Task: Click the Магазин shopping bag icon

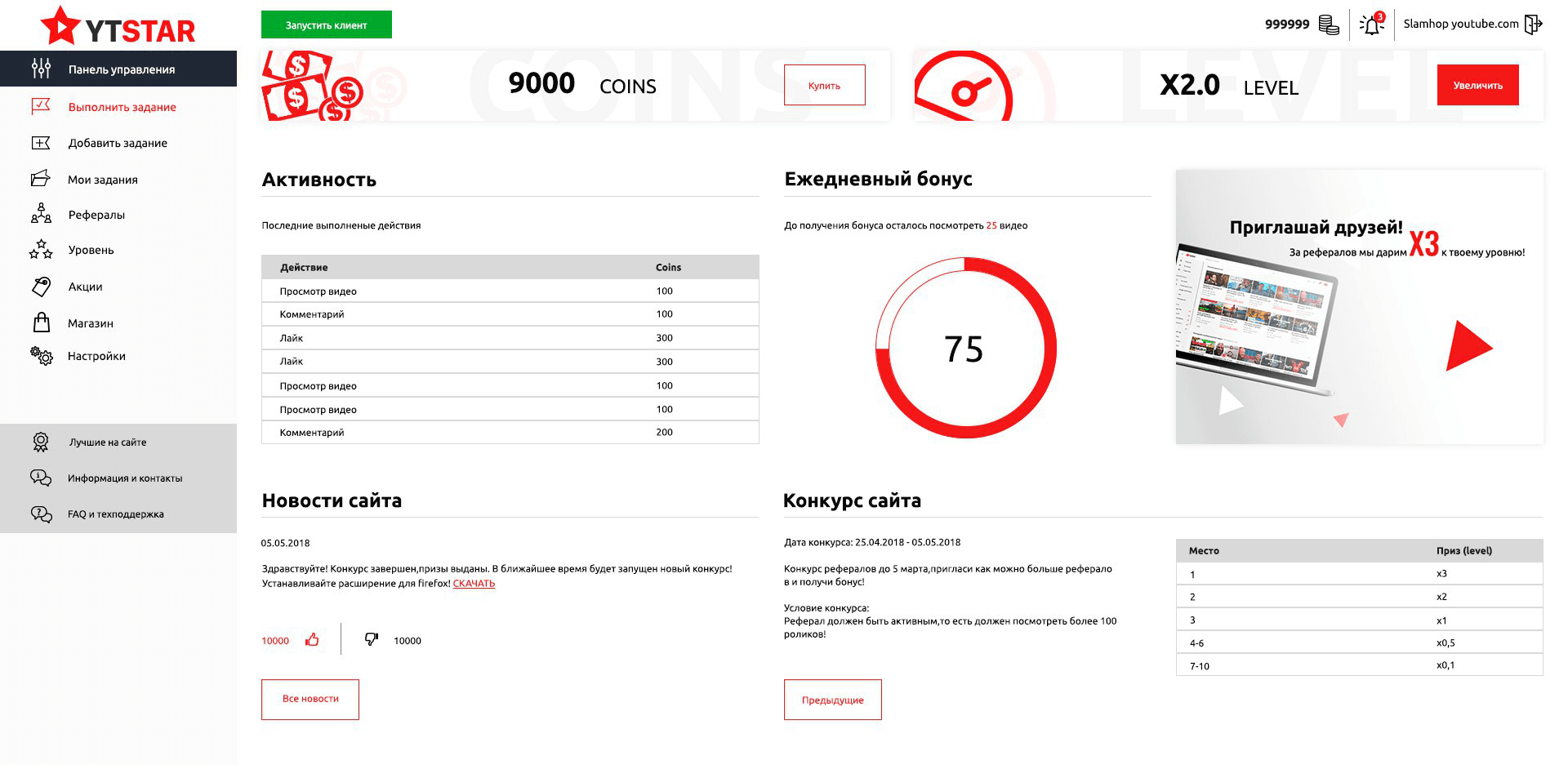Action: [x=41, y=322]
